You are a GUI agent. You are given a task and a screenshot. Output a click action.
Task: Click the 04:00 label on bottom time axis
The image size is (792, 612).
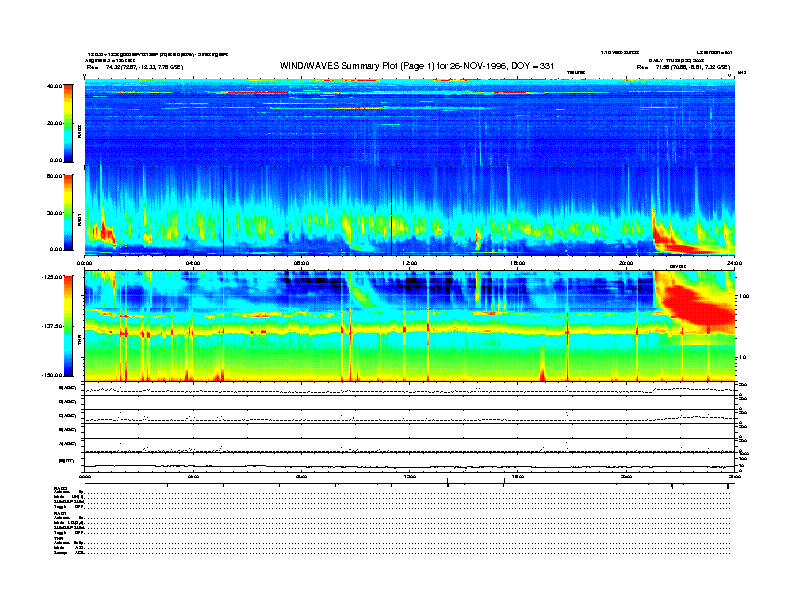[x=193, y=477]
